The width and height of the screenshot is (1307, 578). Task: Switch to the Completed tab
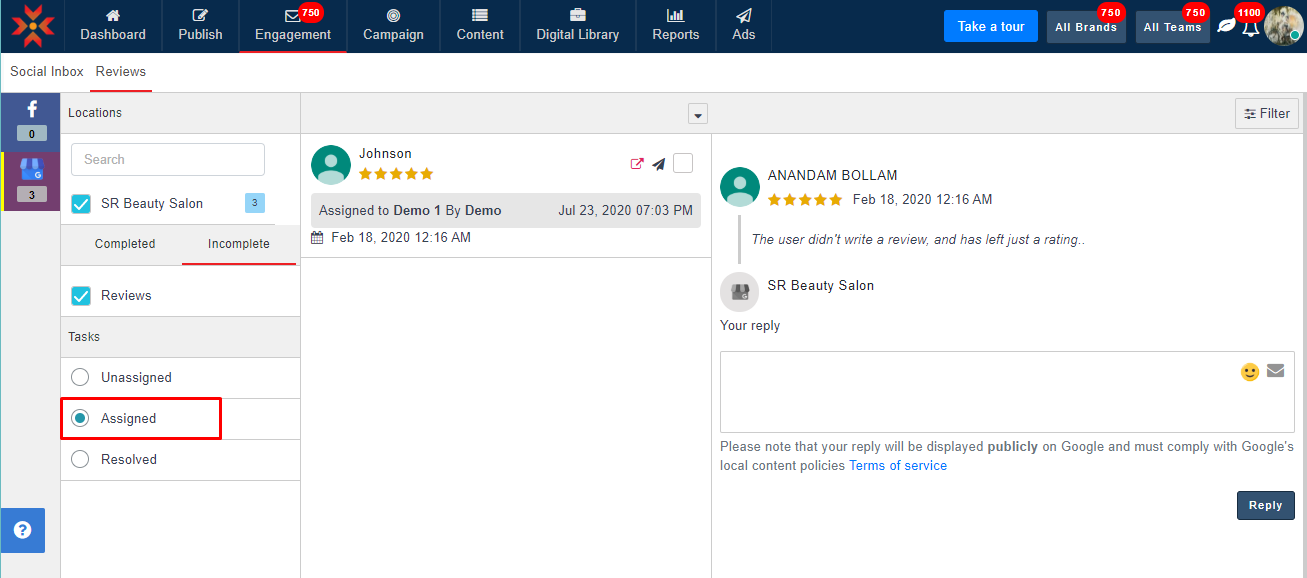click(125, 244)
